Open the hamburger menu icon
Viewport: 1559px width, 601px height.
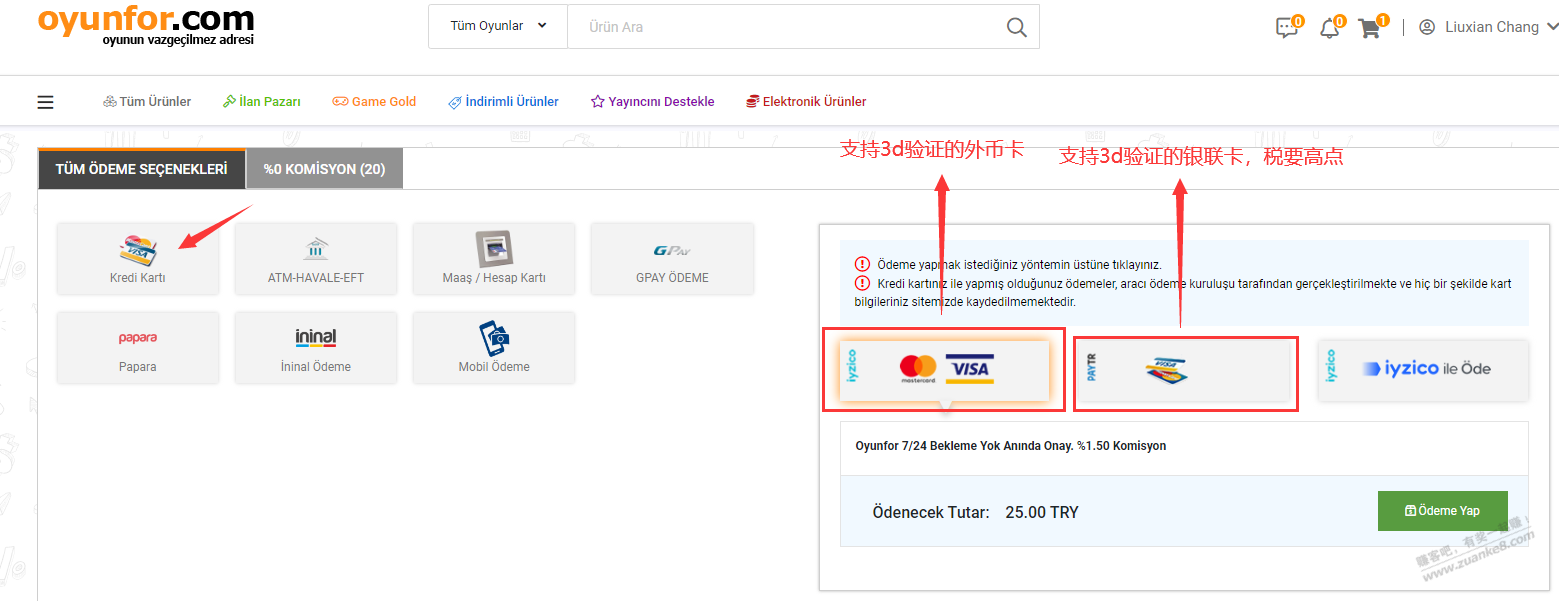pos(45,102)
